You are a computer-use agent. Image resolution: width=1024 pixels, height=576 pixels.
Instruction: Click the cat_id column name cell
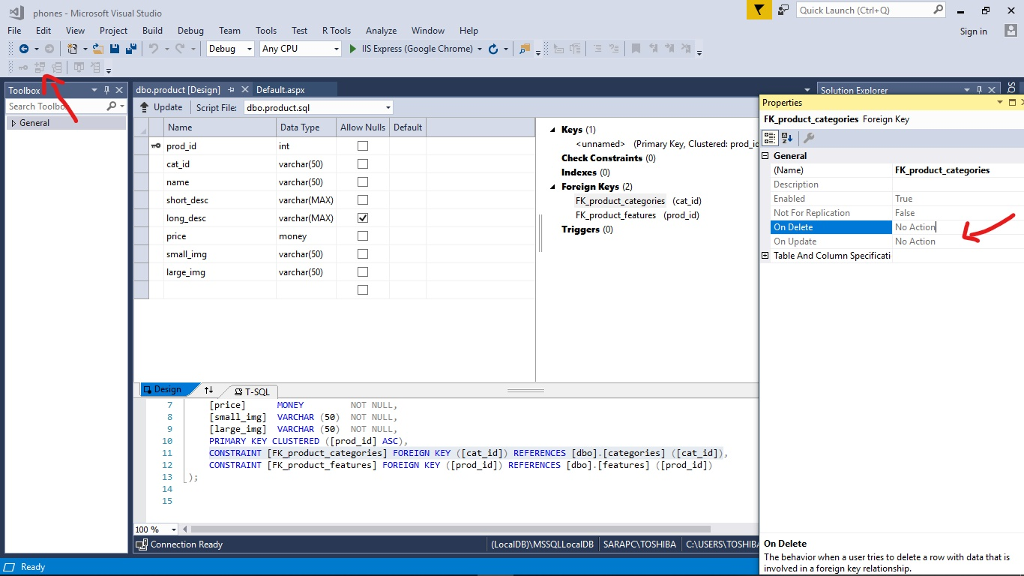(220, 165)
